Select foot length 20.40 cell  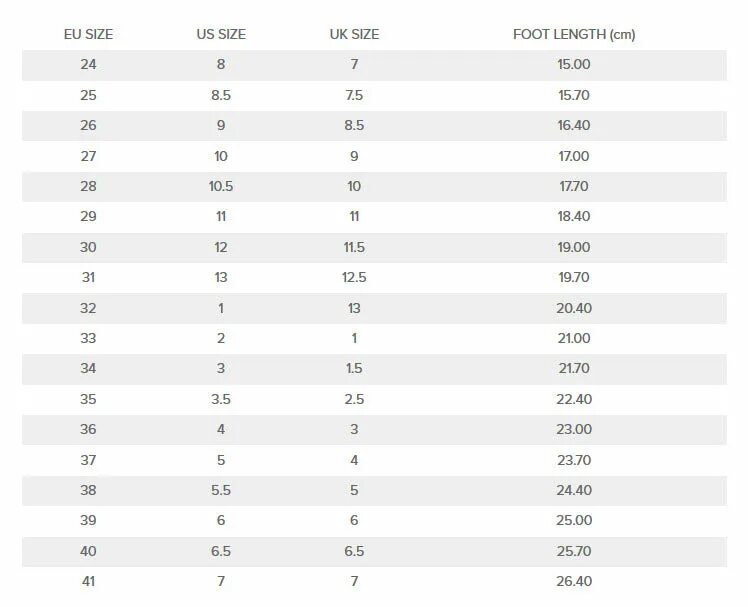point(574,308)
